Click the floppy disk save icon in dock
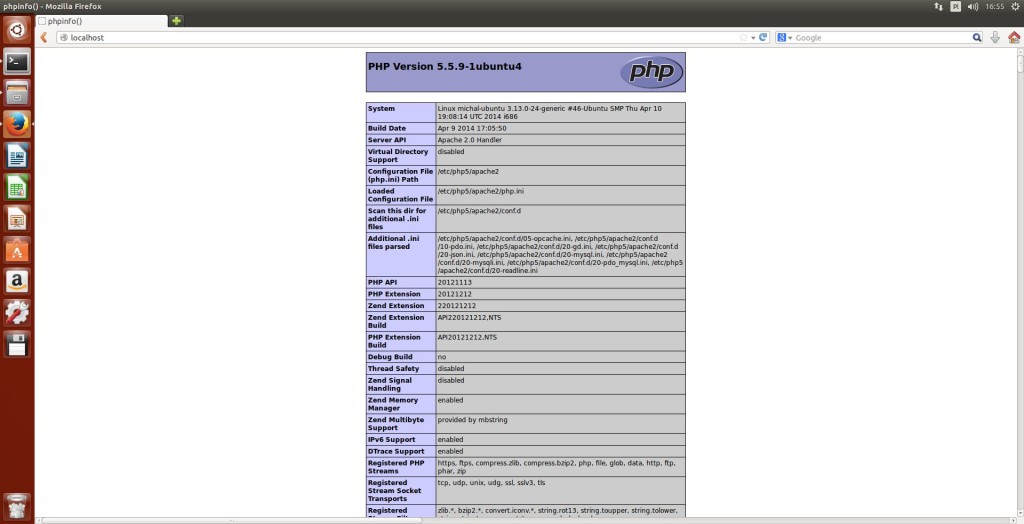Image resolution: width=1024 pixels, height=524 pixels. click(x=17, y=344)
